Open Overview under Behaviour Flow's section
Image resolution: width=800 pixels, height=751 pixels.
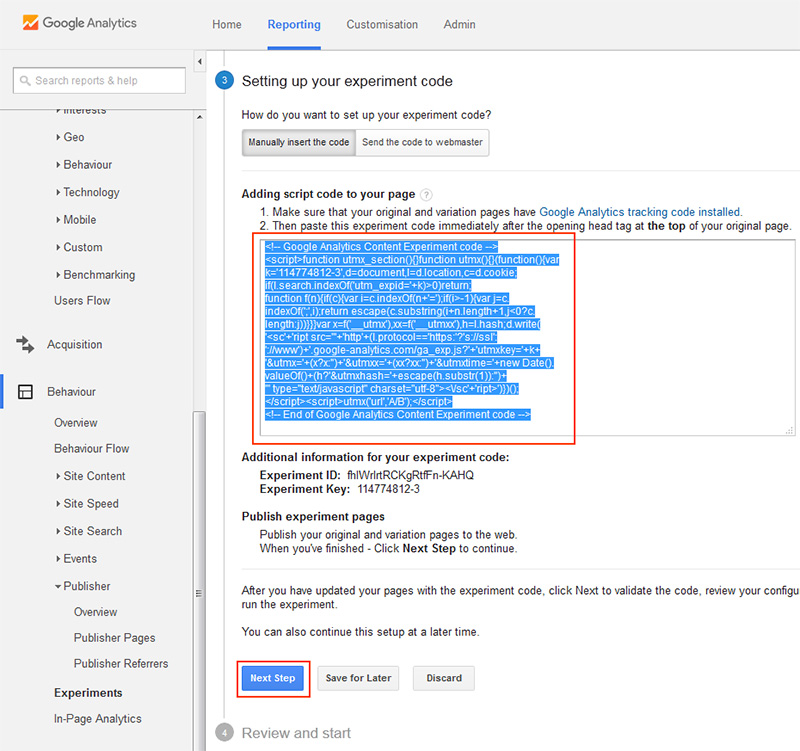[x=76, y=422]
